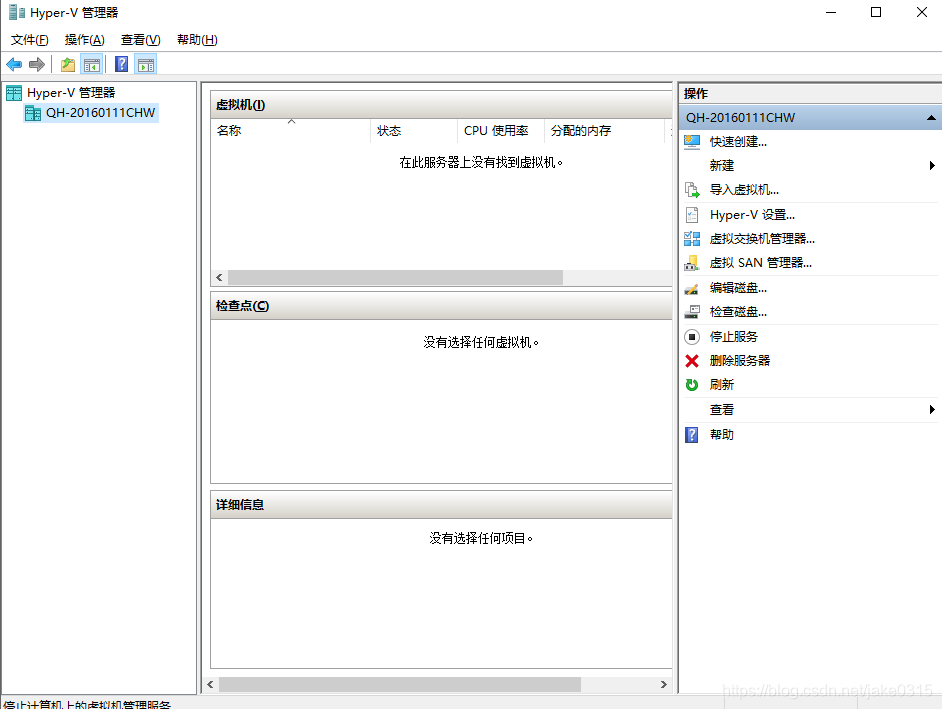The image size is (942, 709).
Task: Select QH-20160111CHW in the tree
Action: click(100, 113)
